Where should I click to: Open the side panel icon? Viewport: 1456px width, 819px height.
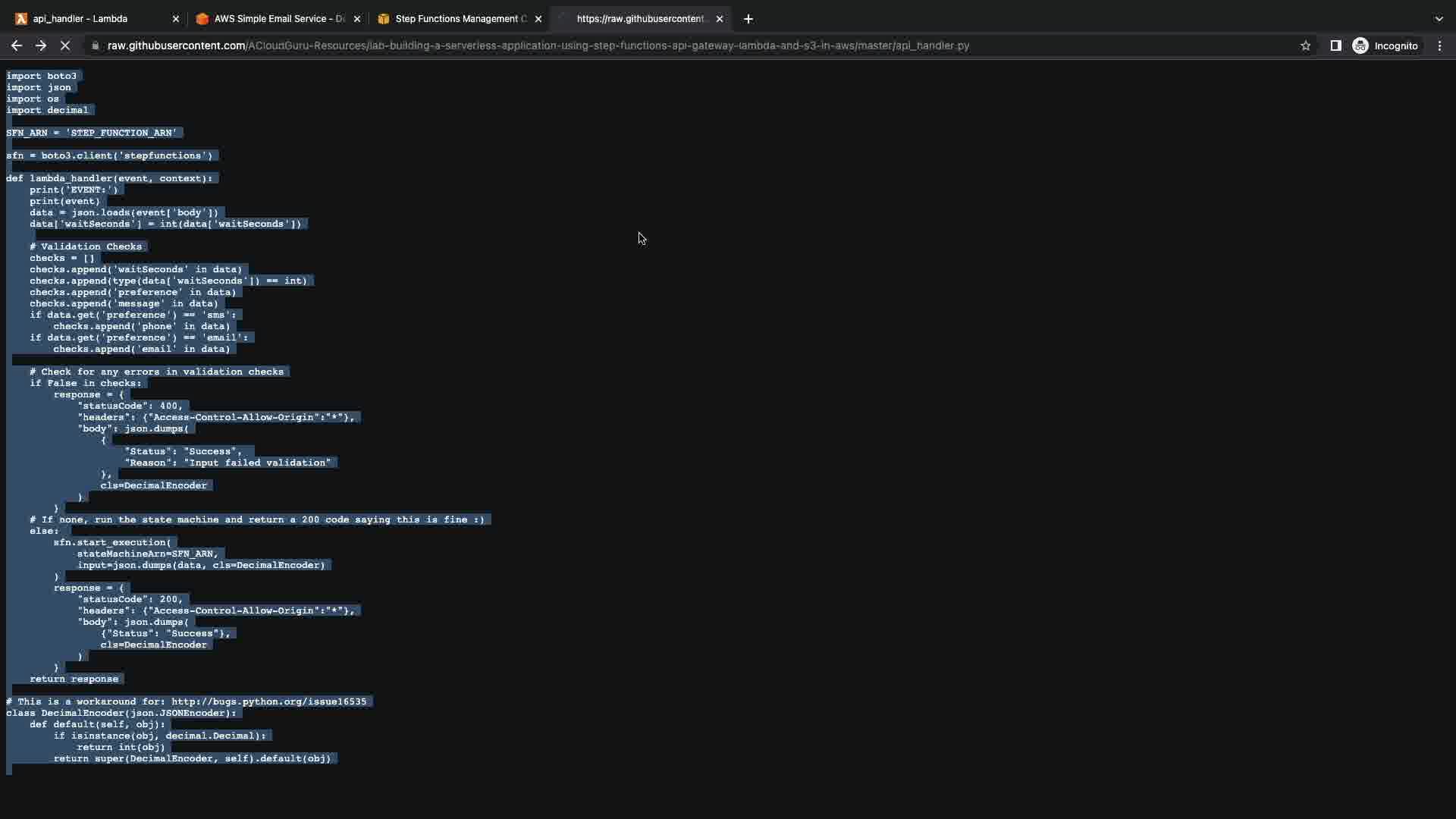coord(1335,45)
